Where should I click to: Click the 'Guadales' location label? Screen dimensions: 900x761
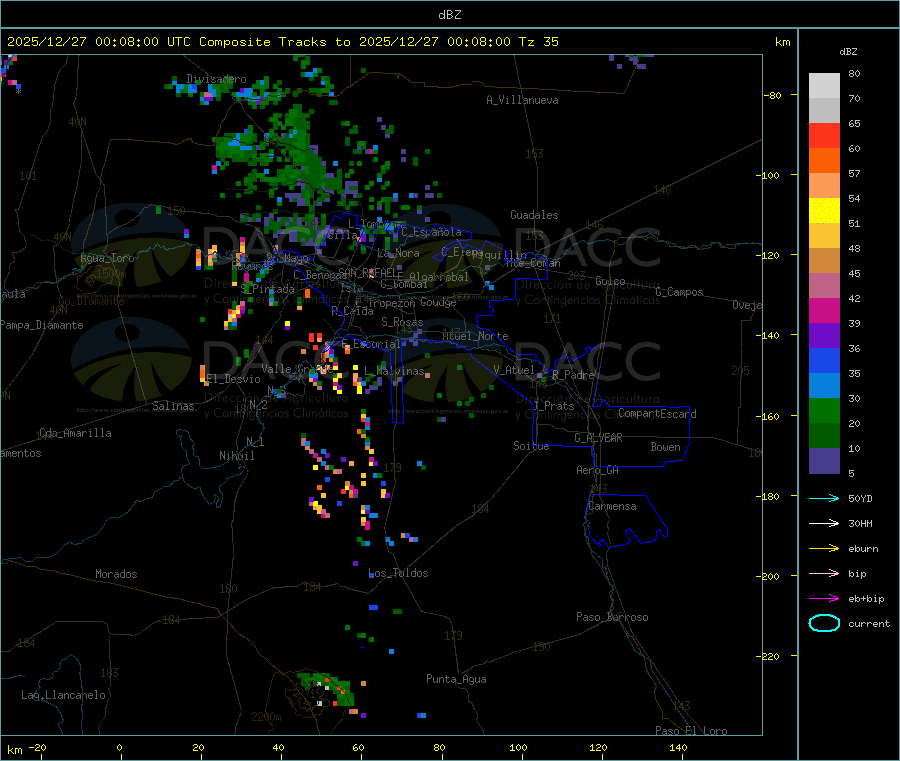point(534,215)
